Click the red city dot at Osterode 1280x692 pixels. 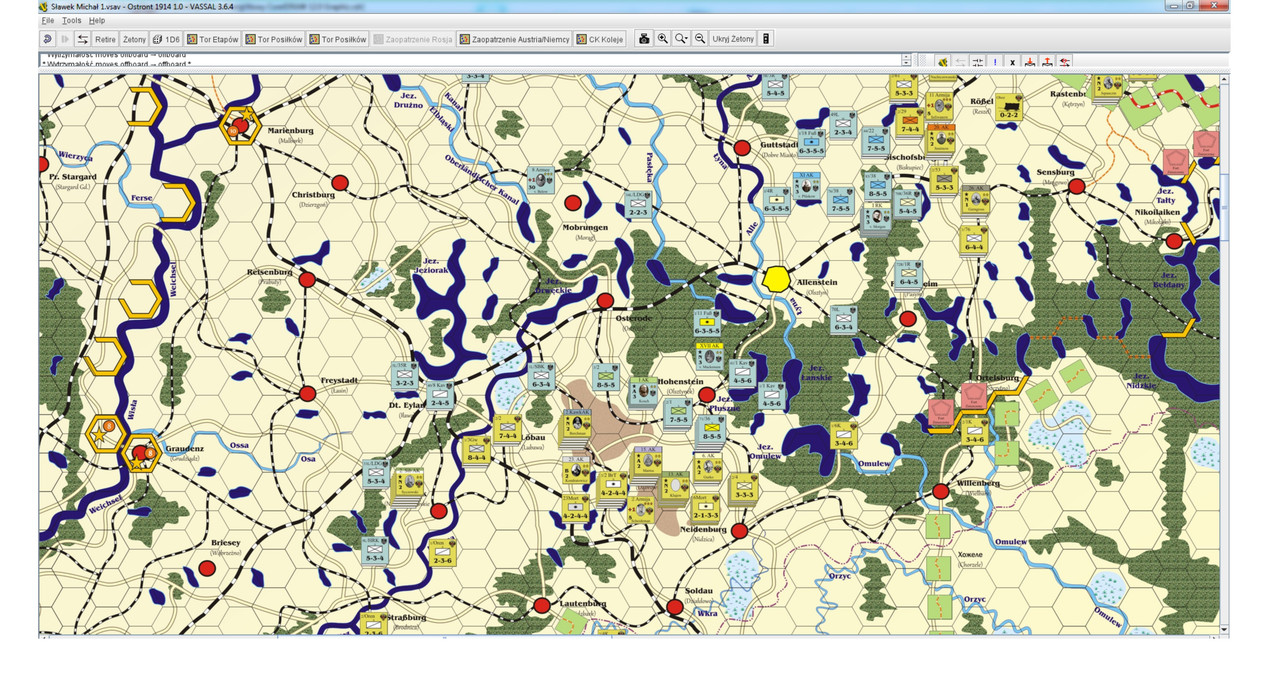(605, 300)
